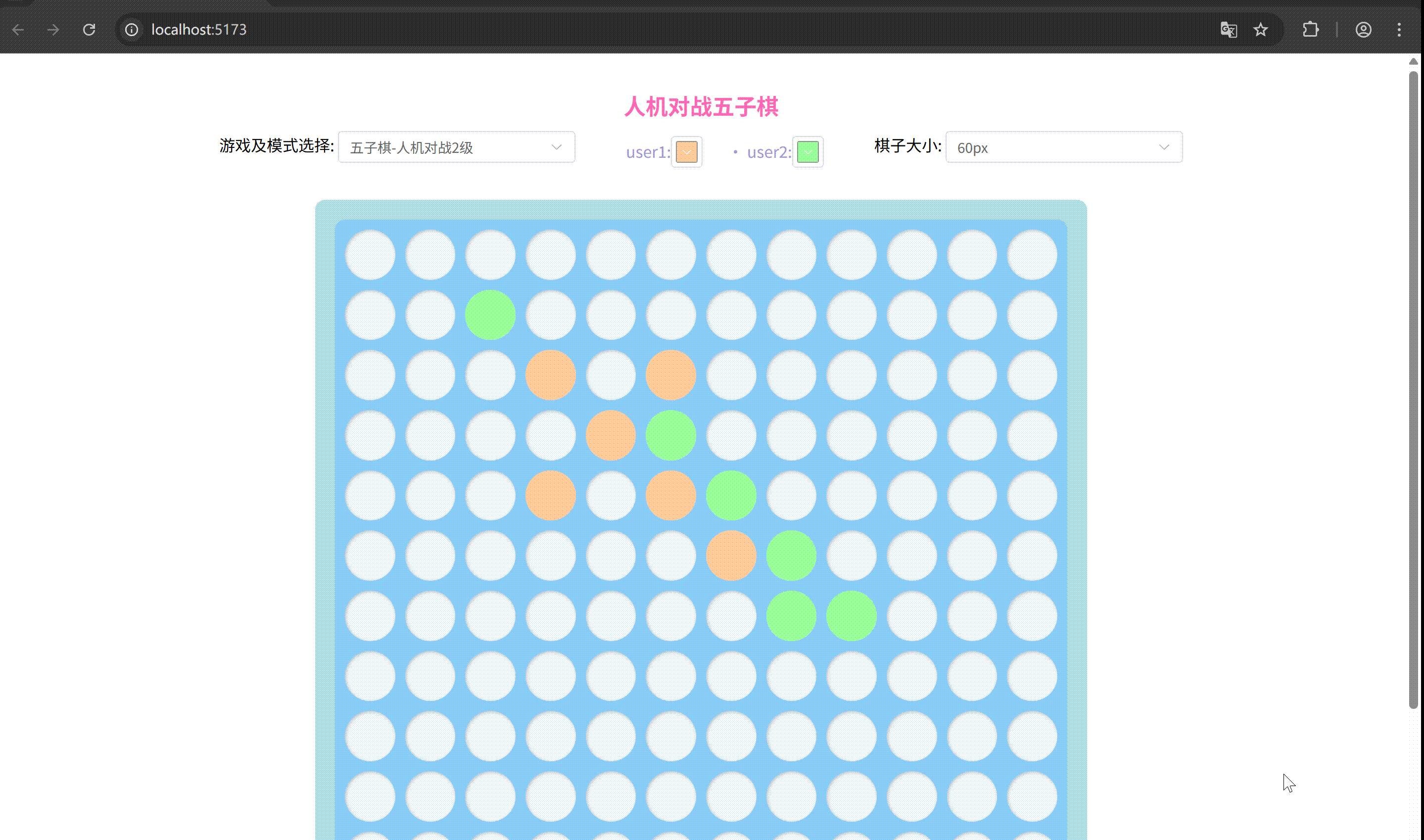This screenshot has width=1424, height=840.
Task: Open the browser profile avatar
Action: (x=1364, y=29)
